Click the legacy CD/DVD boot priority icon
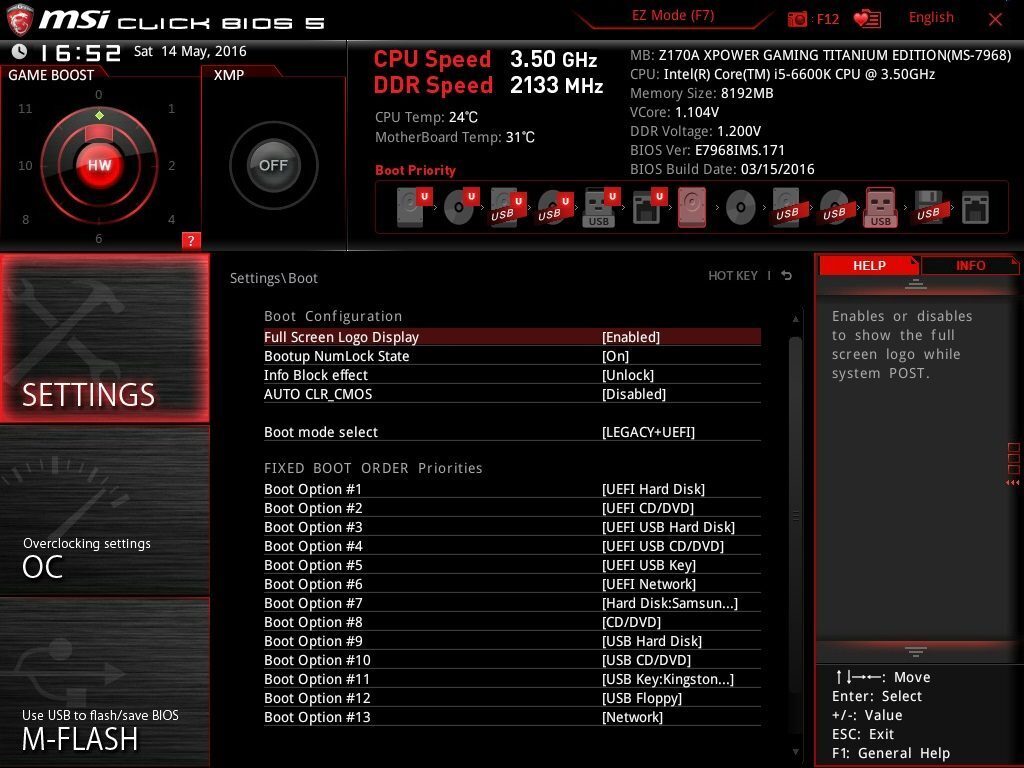This screenshot has width=1024, height=768. tap(741, 208)
